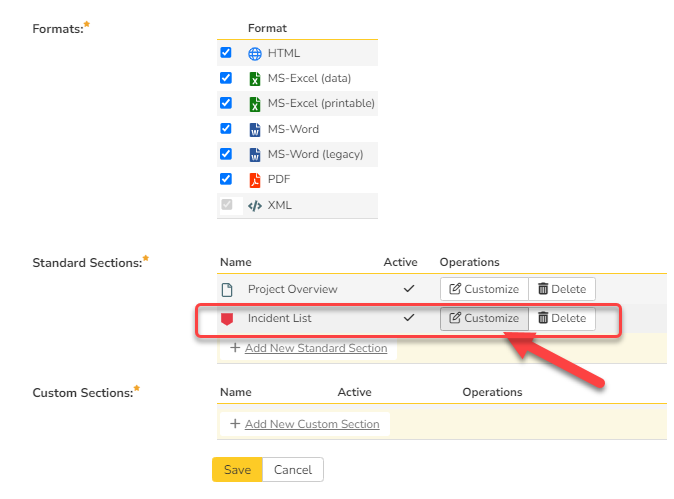Screen dimensions: 674x499
Task: Click the MS-Word document icon
Action: [x=254, y=129]
